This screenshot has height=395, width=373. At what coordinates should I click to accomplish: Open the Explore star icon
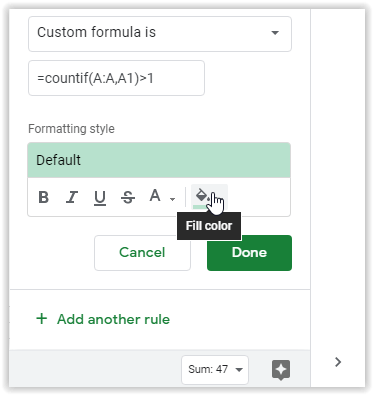coord(281,370)
